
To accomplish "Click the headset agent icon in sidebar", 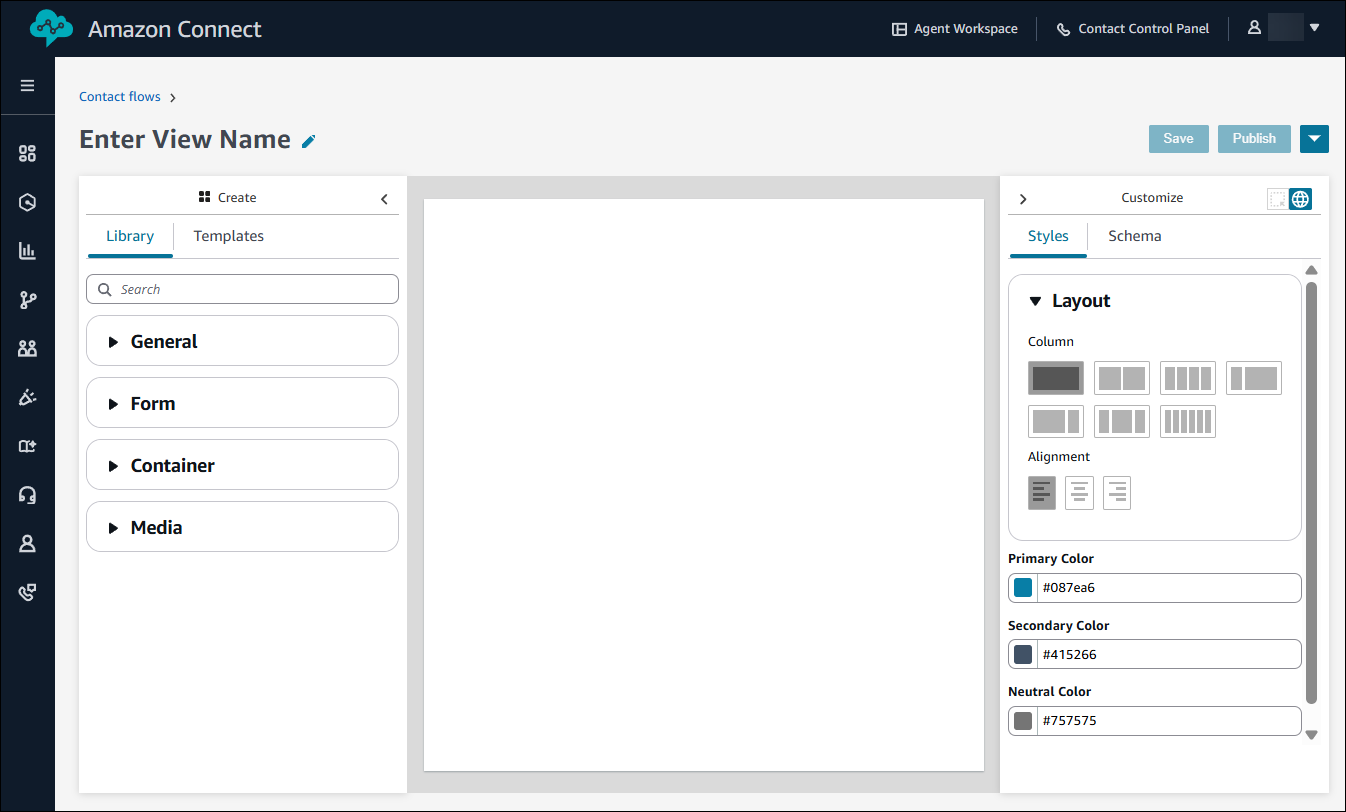I will coord(27,494).
